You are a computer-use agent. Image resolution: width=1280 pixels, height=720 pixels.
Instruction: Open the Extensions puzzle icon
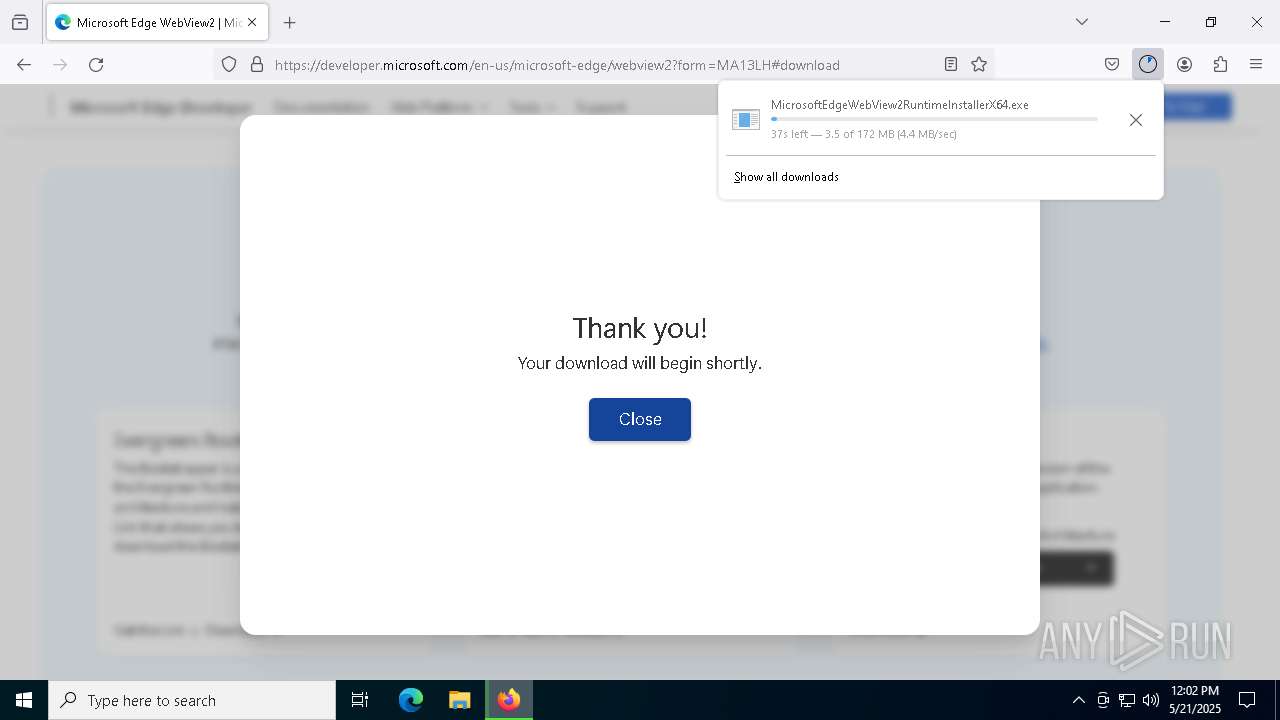pos(1220,64)
